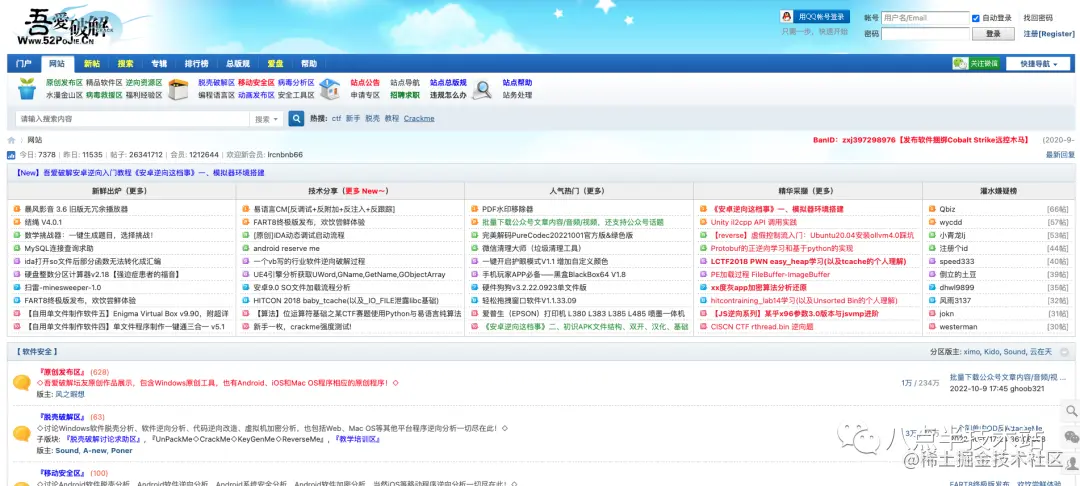Focus the 密码 password field
The width and height of the screenshot is (1080, 486).
click(925, 33)
